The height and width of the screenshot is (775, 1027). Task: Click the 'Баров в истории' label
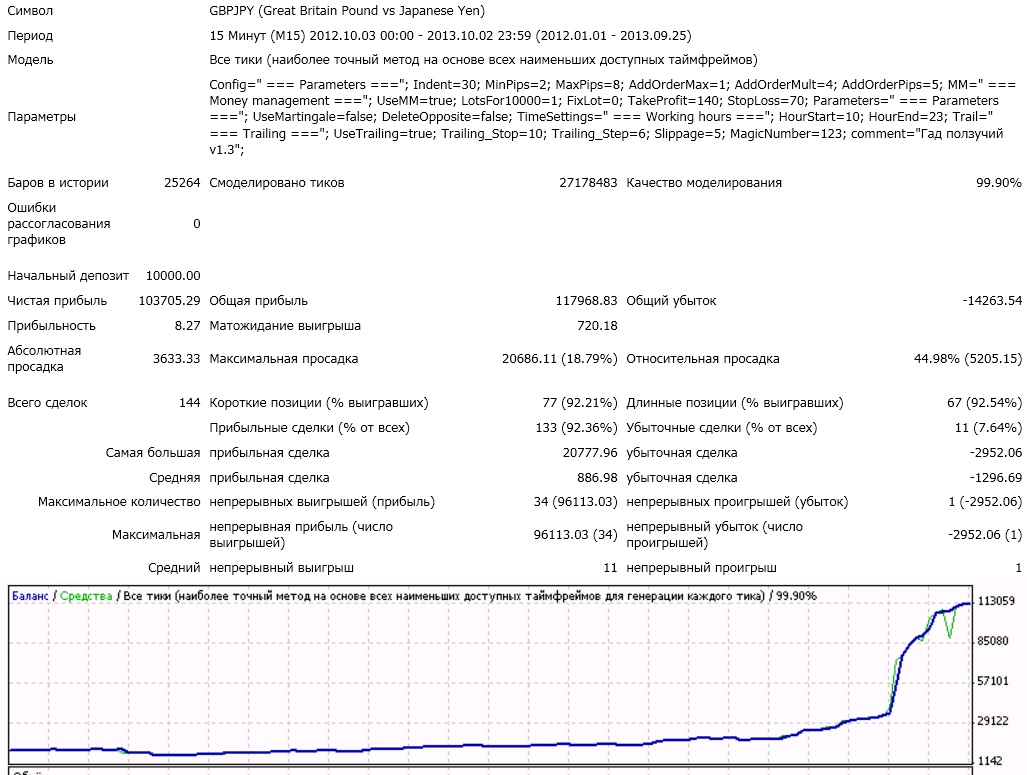tap(58, 183)
